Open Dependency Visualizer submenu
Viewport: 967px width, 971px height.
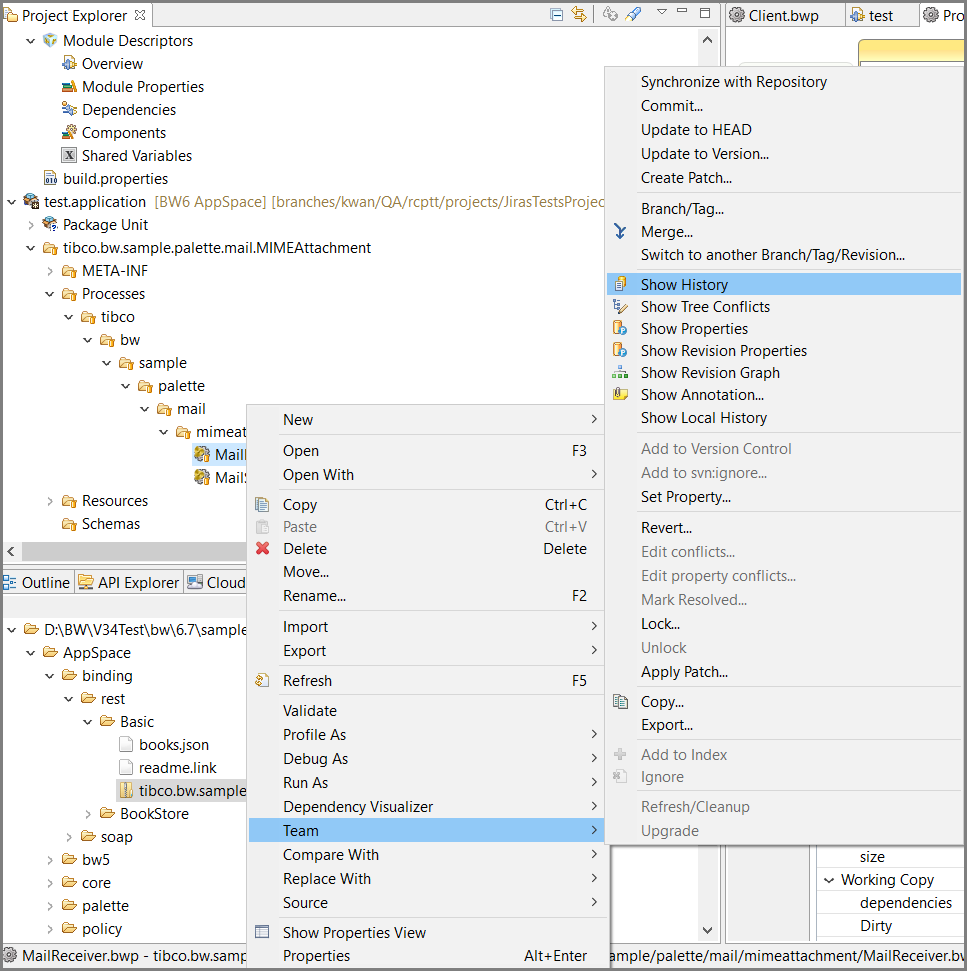pos(426,806)
